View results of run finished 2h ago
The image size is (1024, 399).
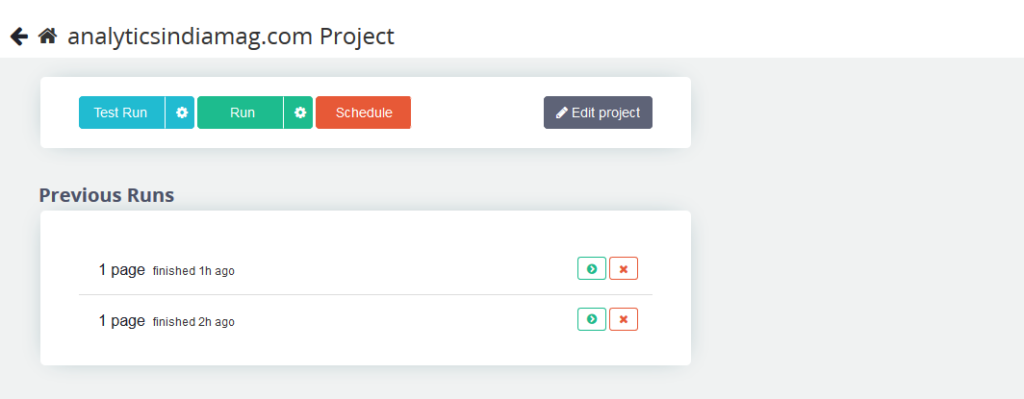tap(592, 319)
